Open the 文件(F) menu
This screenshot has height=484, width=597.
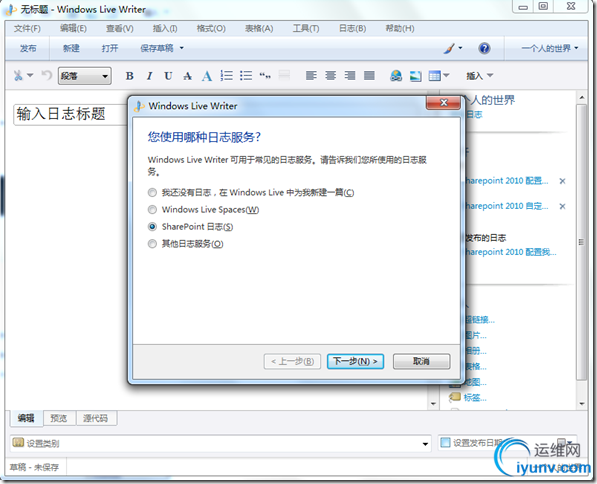(27, 29)
